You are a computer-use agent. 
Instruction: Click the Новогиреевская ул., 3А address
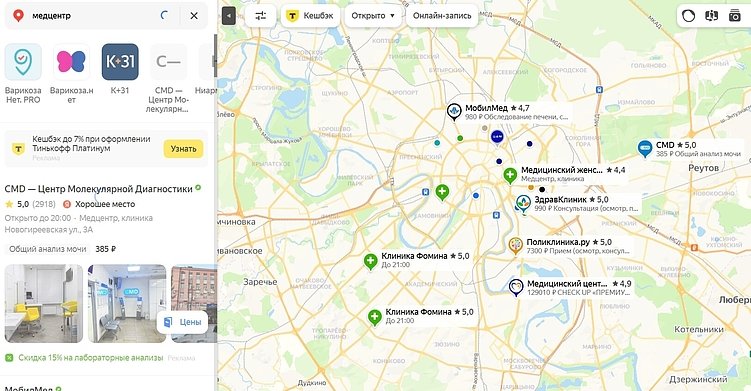[x=49, y=230]
